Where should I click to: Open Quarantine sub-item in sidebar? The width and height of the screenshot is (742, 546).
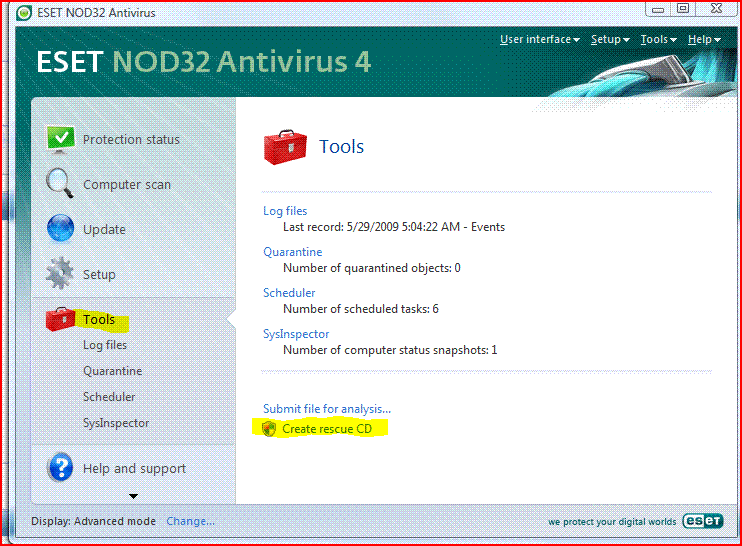coord(113,371)
